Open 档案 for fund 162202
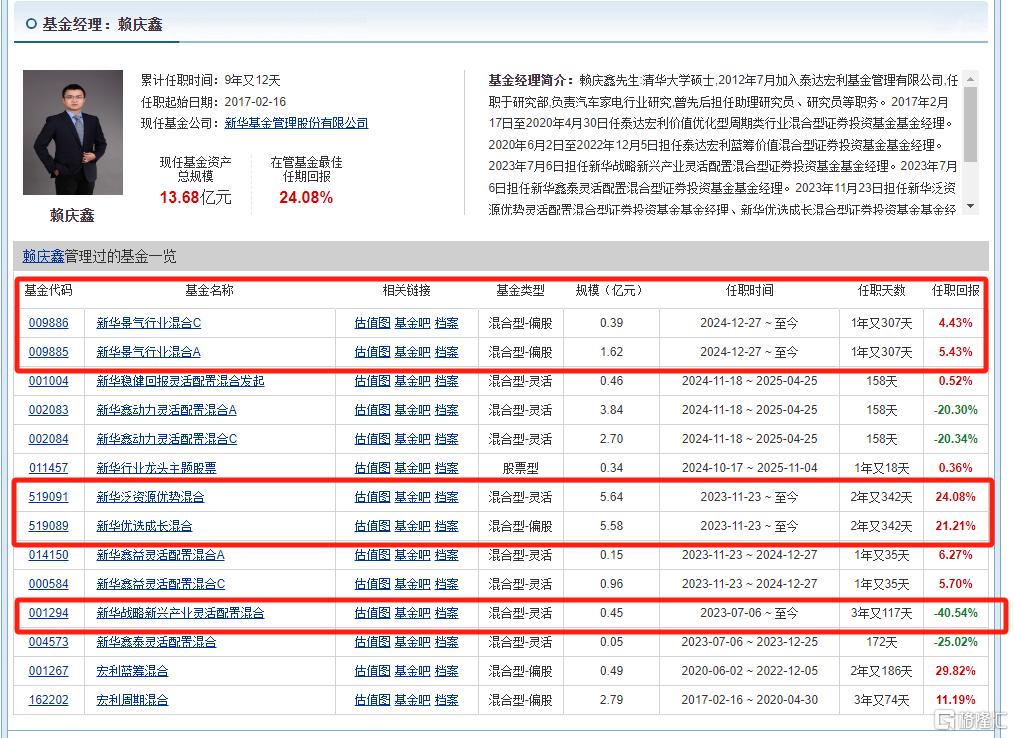The width and height of the screenshot is (1014, 738). [446, 700]
